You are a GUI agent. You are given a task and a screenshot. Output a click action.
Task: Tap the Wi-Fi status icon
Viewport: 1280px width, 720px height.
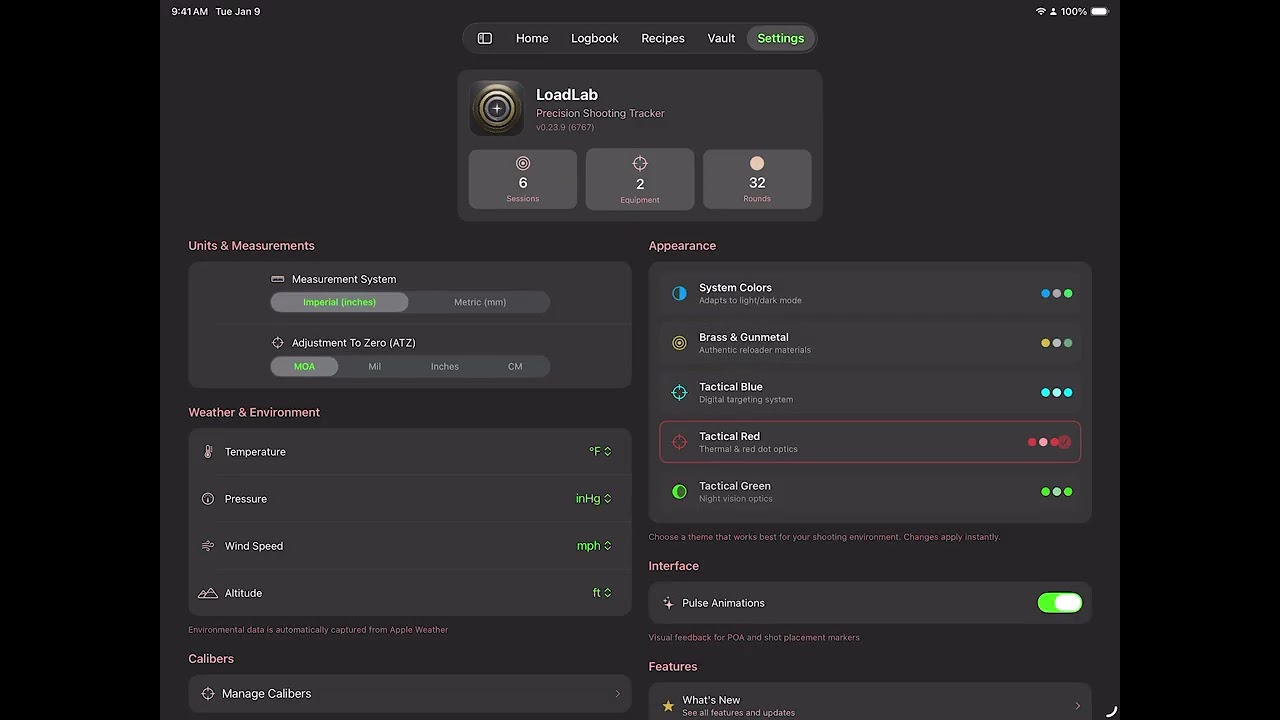coord(1041,12)
